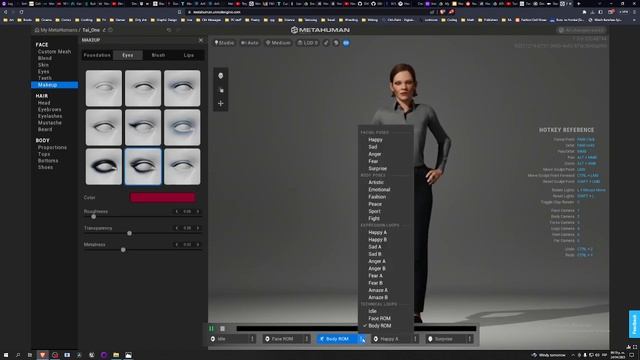Switch to the Foundation makeup tab

click(97, 55)
